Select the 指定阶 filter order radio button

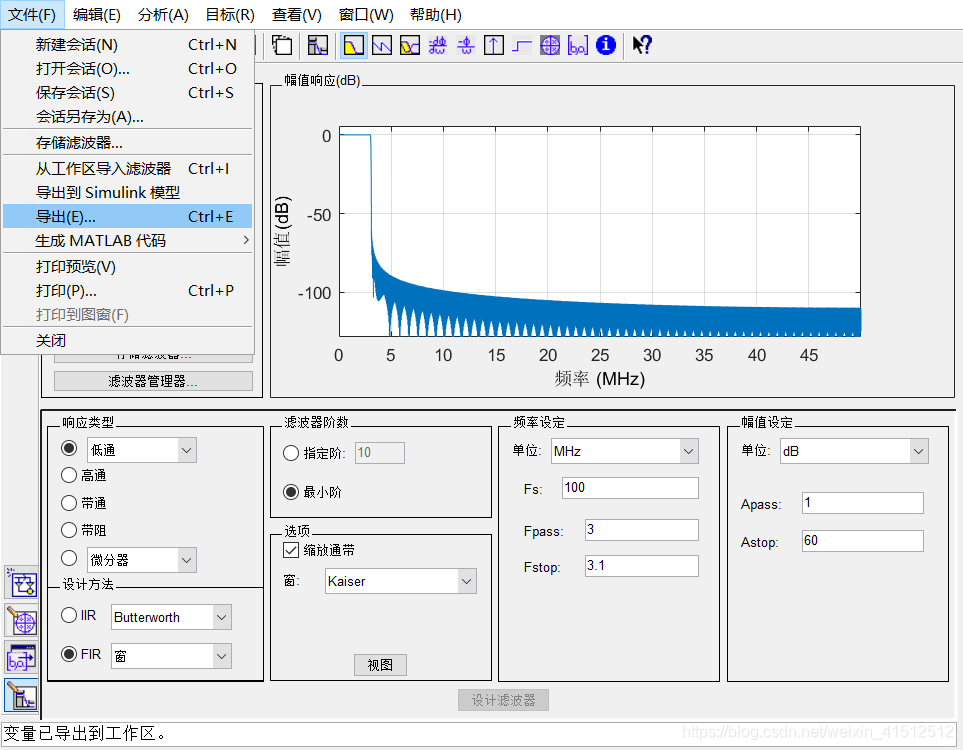(291, 453)
